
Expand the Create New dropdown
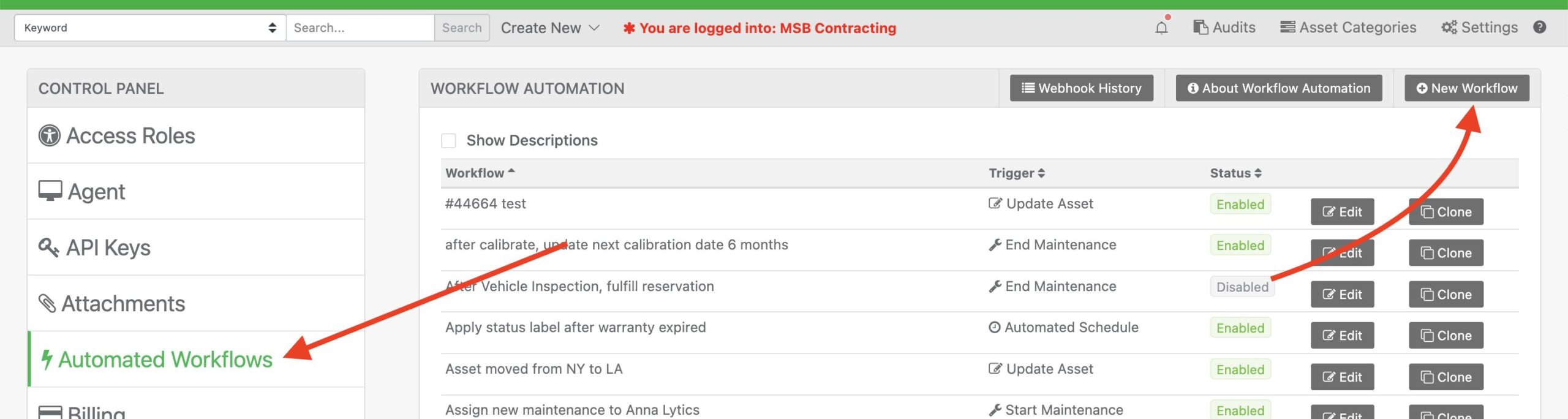point(550,28)
